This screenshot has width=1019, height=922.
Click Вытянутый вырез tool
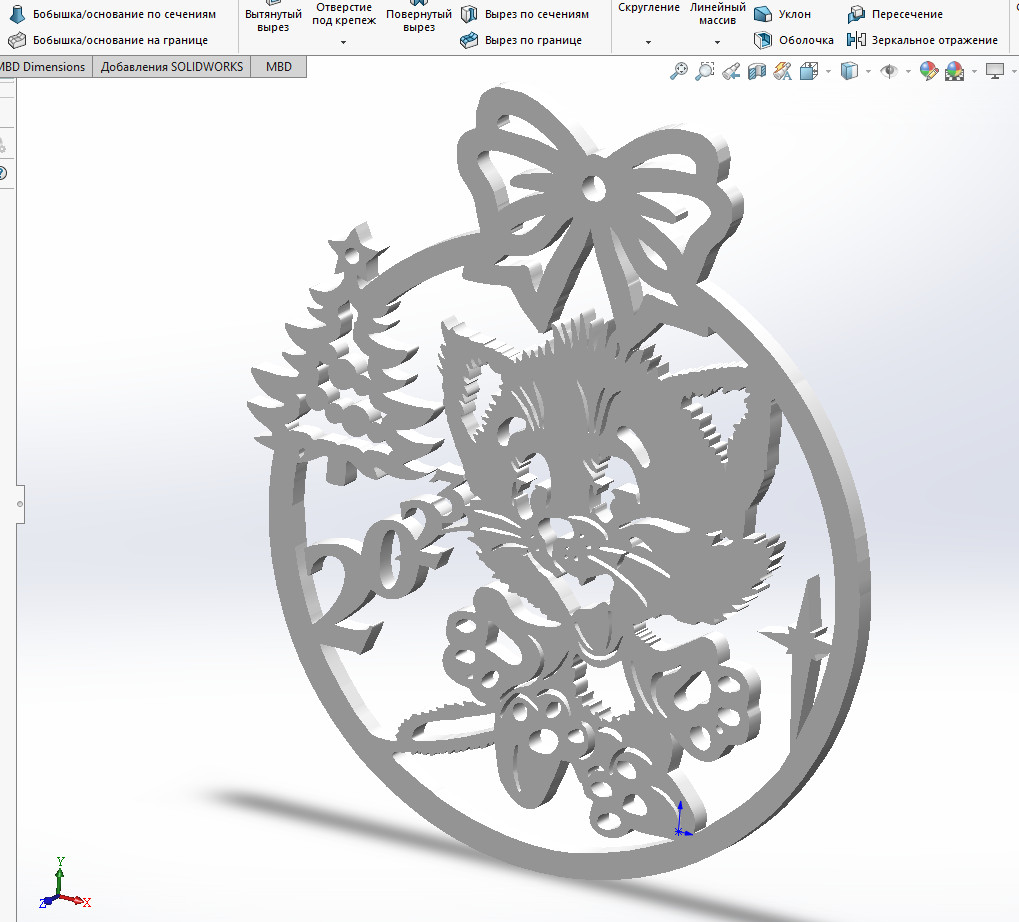click(273, 19)
